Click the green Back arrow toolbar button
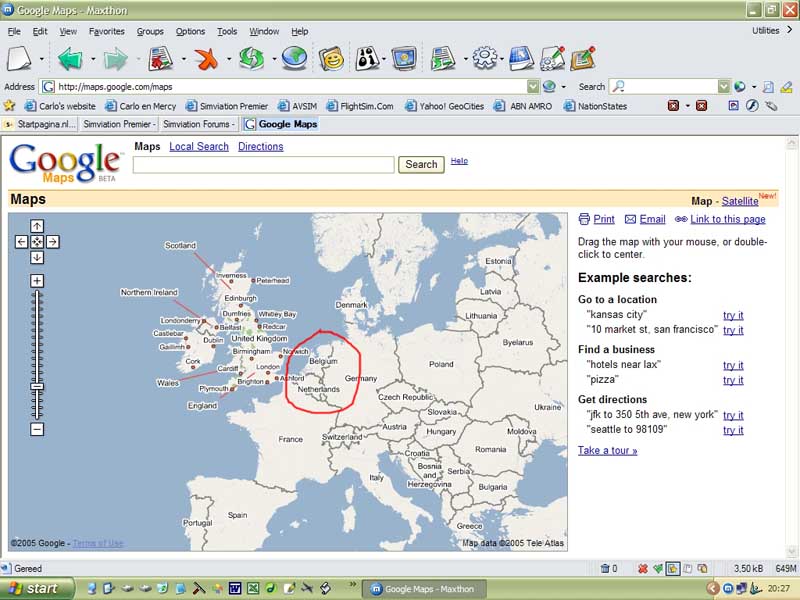Screen dimensions: 800x600 coord(70,58)
